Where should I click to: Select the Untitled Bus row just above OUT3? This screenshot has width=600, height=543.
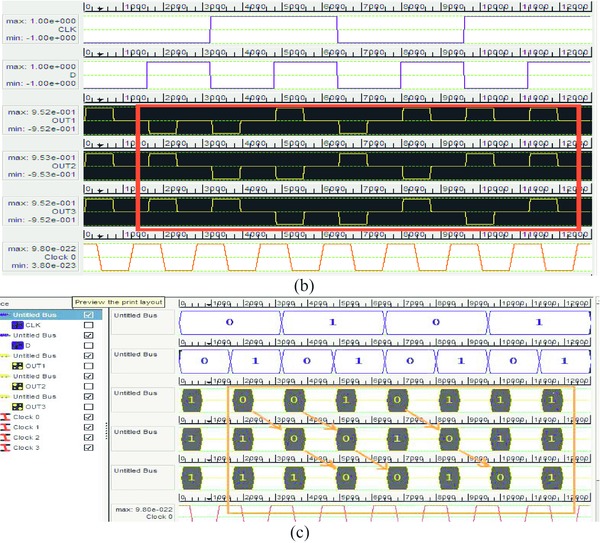(x=51, y=397)
